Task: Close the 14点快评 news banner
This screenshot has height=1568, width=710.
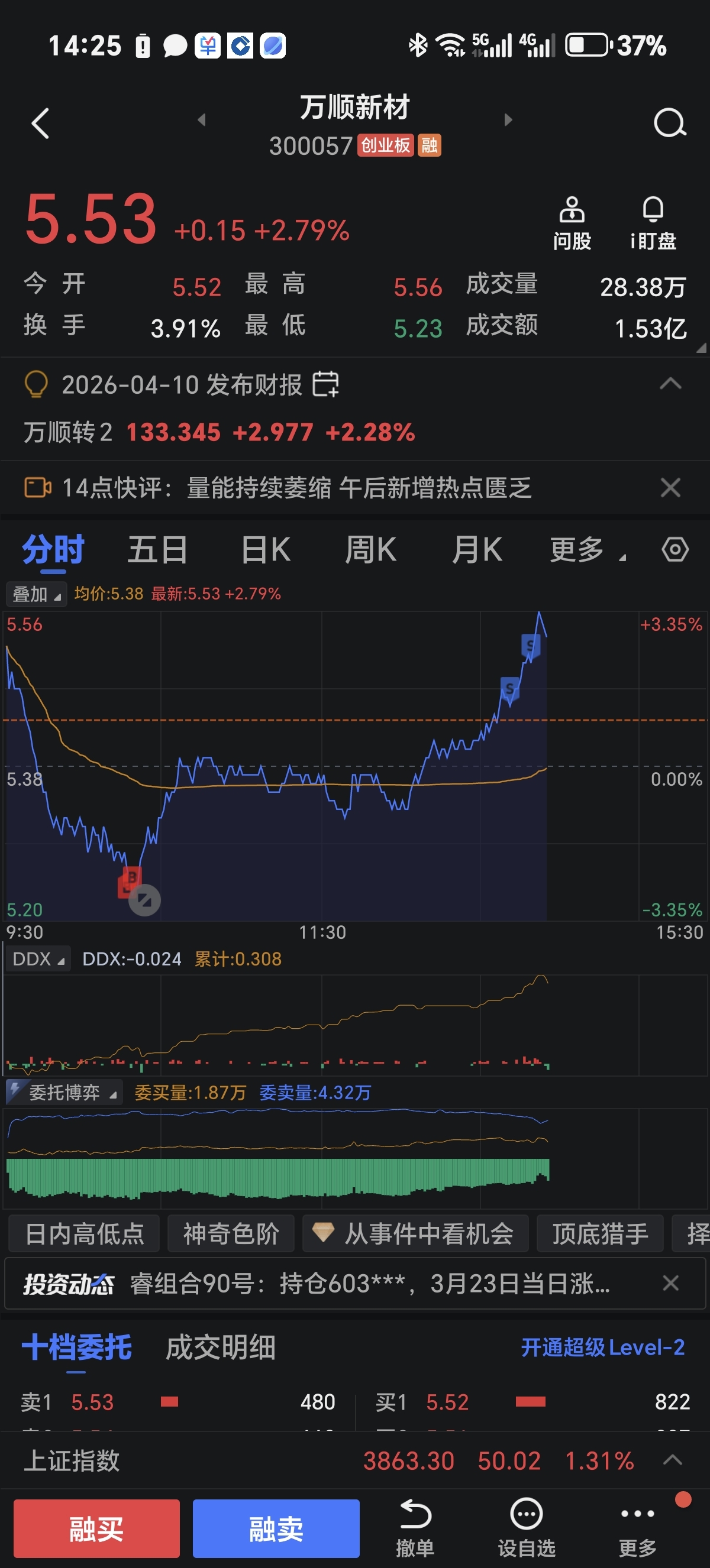Action: click(x=670, y=488)
